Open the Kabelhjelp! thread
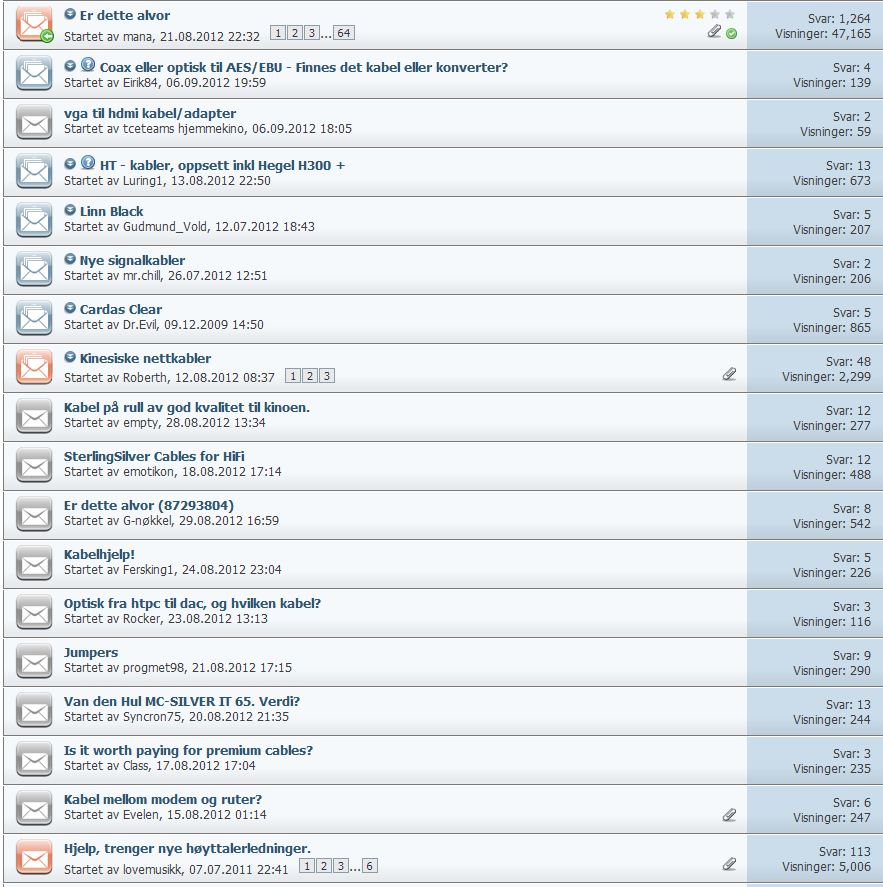Image resolution: width=883 pixels, height=887 pixels. click(x=99, y=554)
